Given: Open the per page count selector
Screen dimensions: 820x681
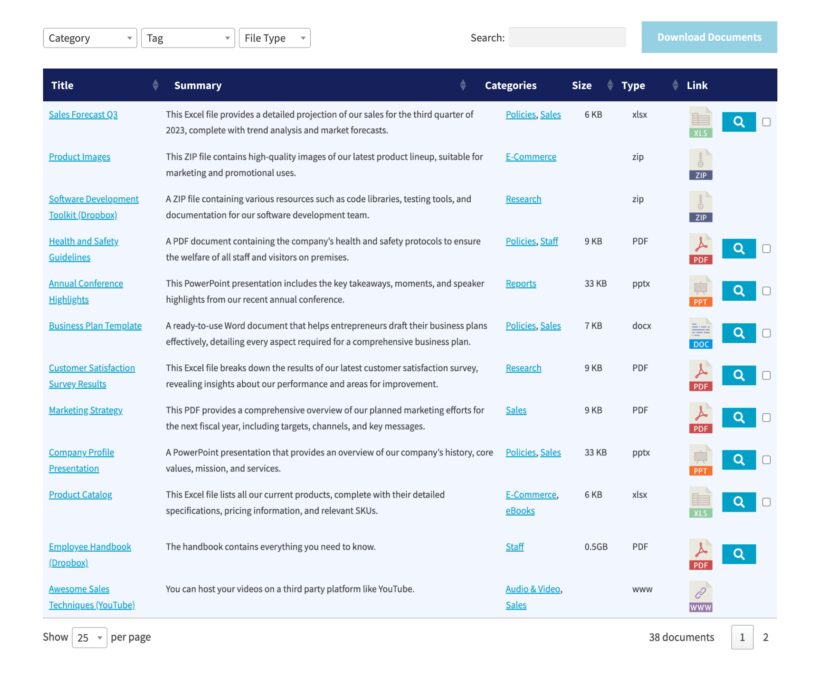Looking at the screenshot, I should pos(90,637).
